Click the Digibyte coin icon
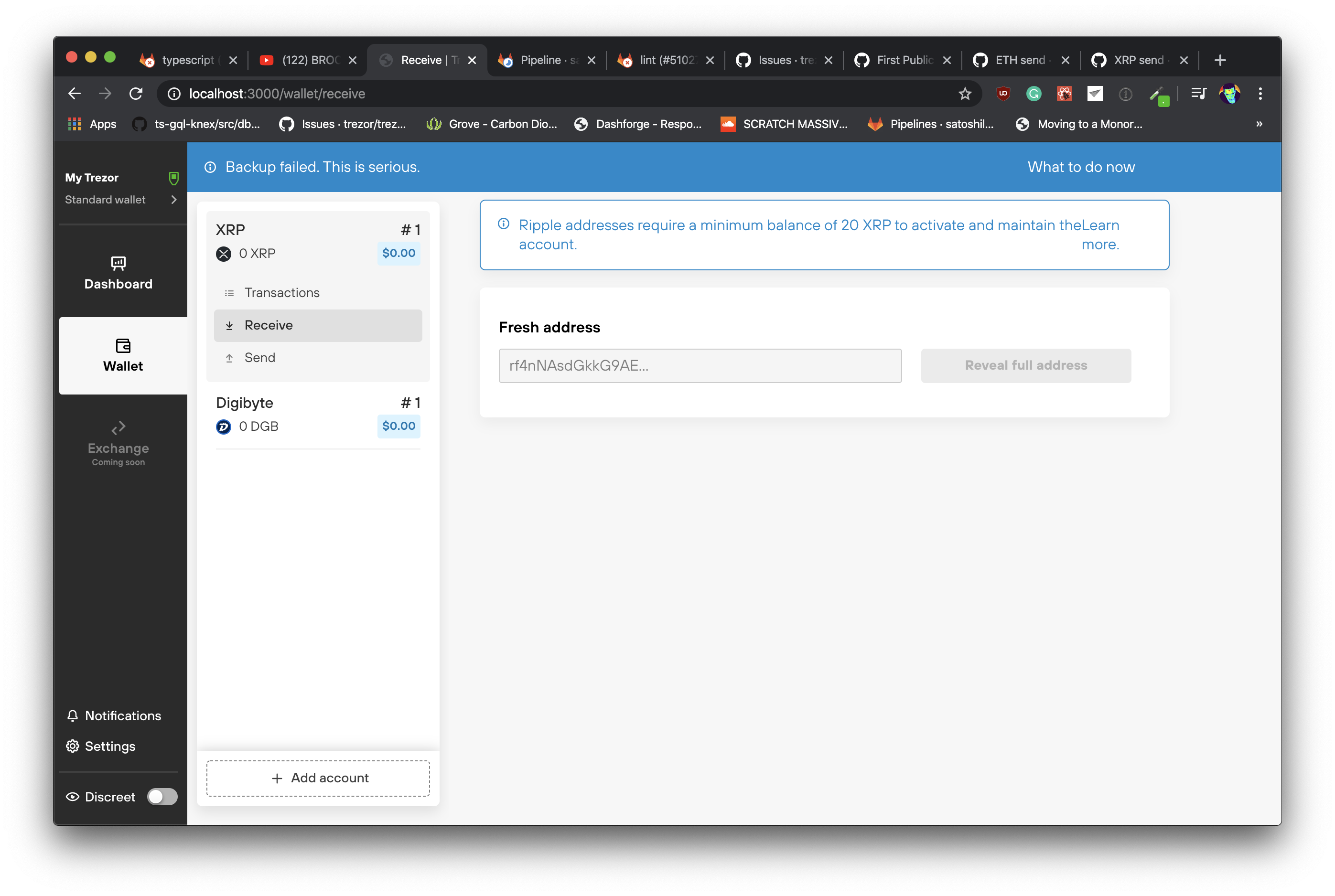 click(x=224, y=427)
